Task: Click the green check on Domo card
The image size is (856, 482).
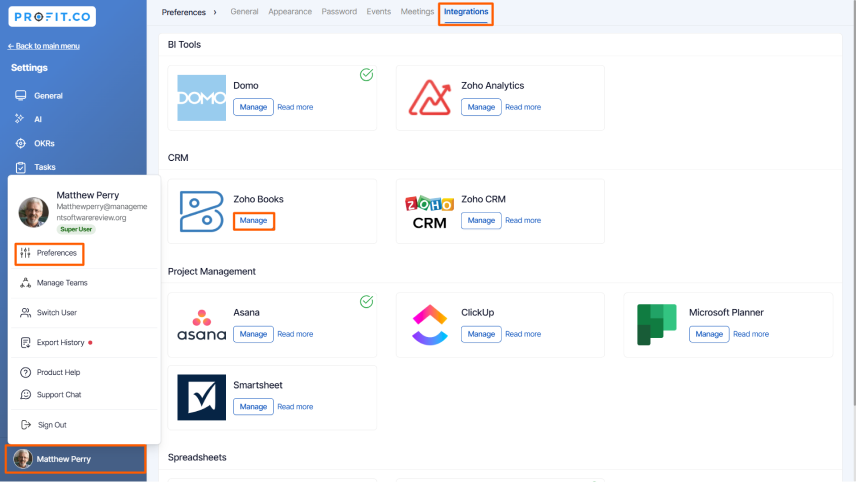Action: 366,75
